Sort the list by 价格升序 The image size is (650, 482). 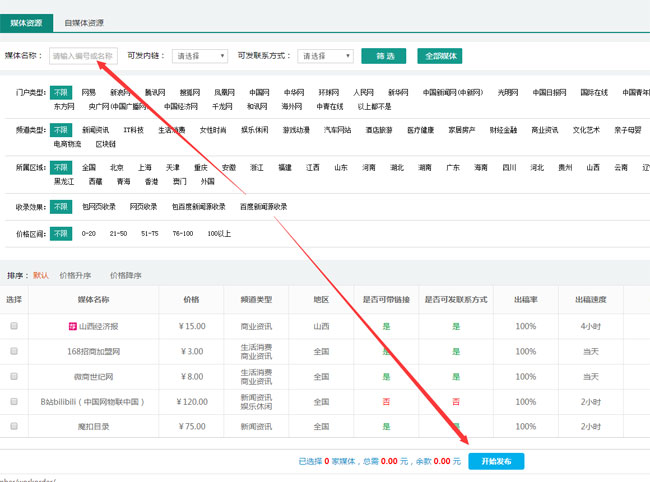click(75, 275)
